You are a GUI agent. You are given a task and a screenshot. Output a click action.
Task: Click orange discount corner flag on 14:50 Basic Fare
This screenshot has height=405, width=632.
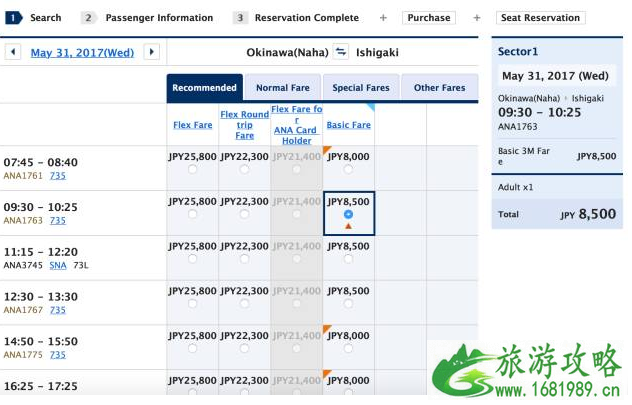326,328
